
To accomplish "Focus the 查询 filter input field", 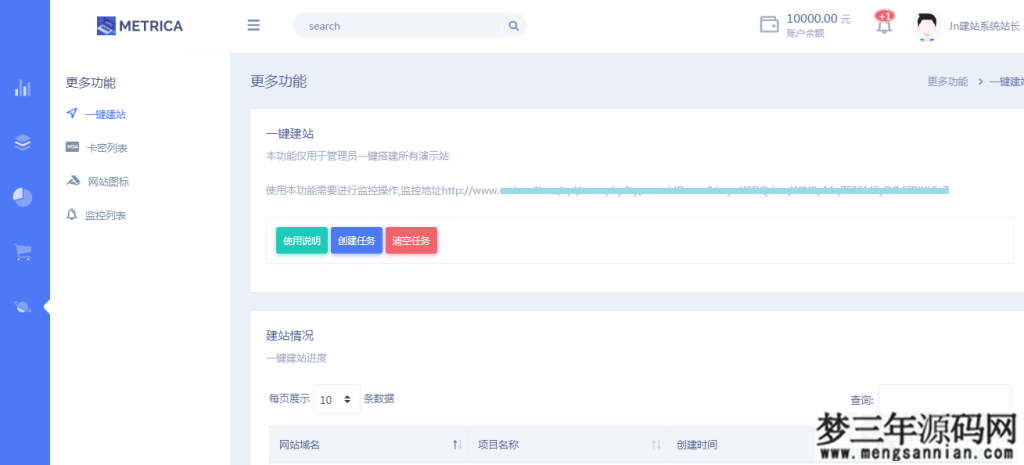I will coord(945,400).
